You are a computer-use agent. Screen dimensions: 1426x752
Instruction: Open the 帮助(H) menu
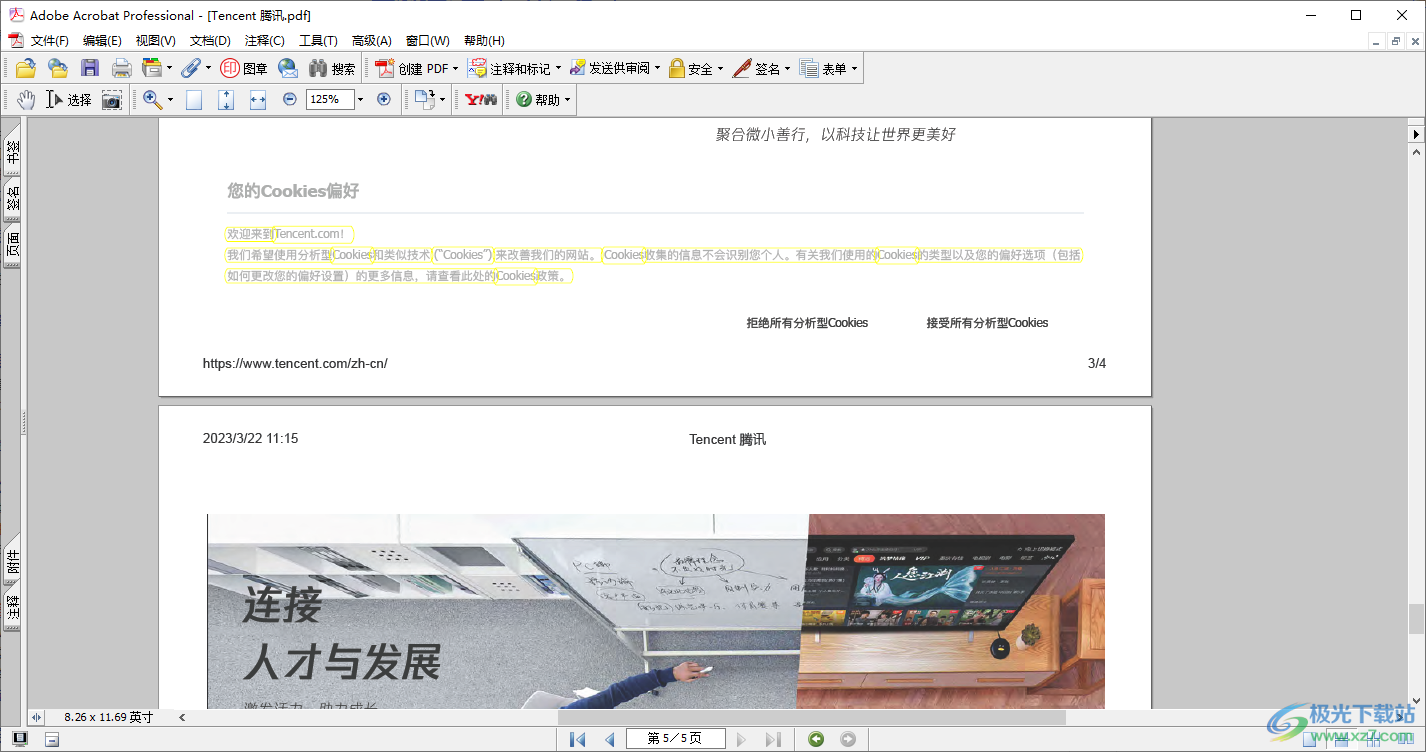484,41
